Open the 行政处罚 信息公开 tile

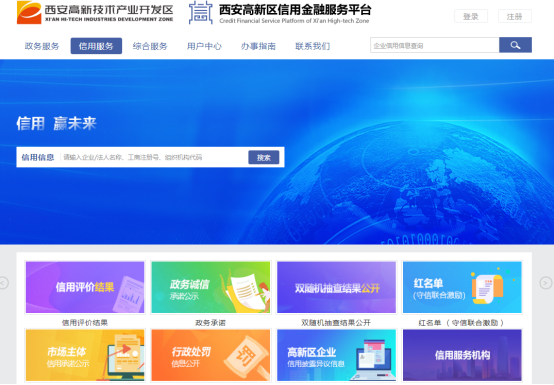[x=211, y=355]
